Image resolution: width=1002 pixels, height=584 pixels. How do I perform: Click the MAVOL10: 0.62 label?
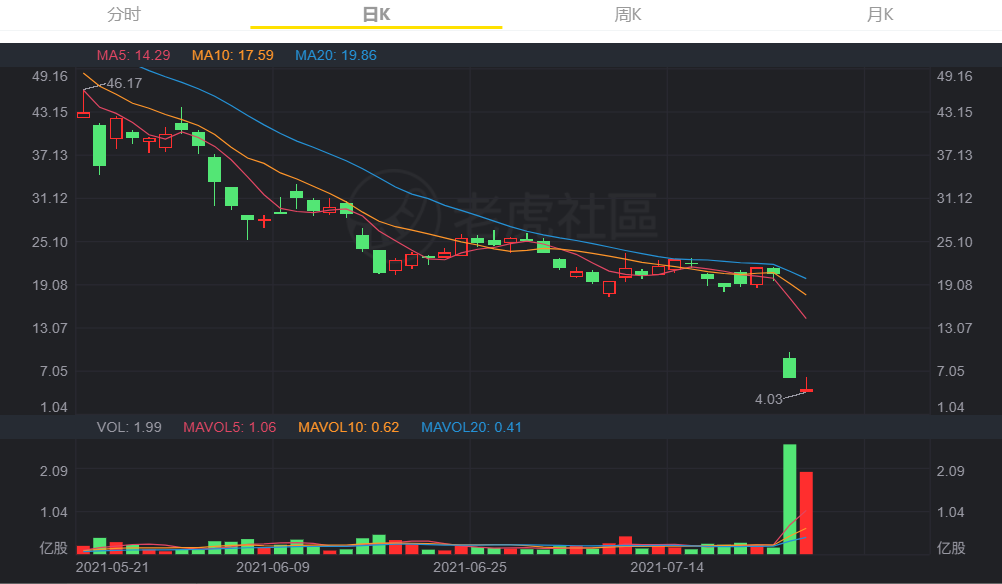(348, 427)
